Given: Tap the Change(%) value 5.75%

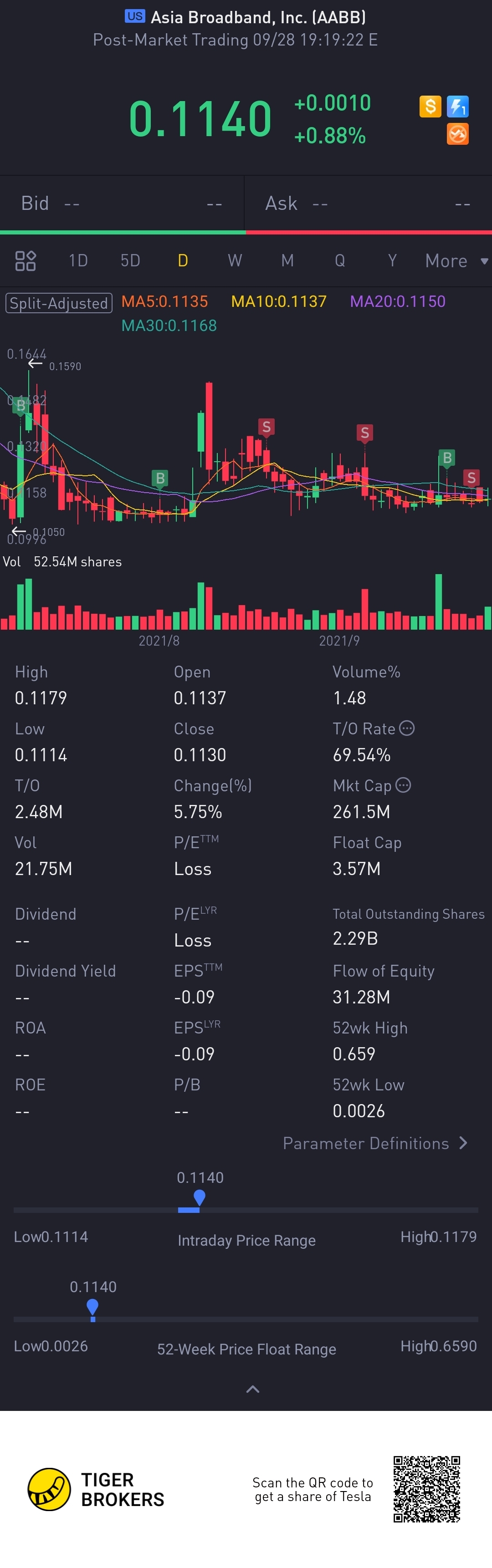Looking at the screenshot, I should (x=198, y=811).
